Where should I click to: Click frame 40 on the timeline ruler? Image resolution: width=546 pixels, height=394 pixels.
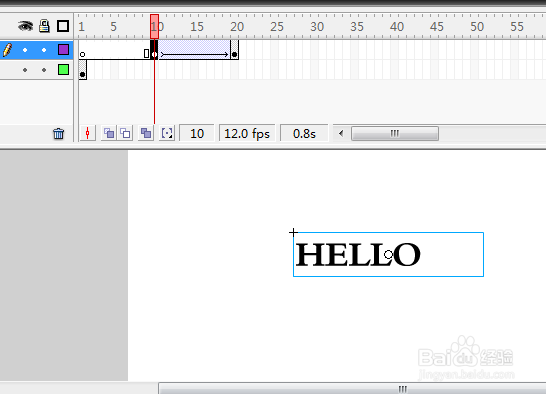click(397, 27)
